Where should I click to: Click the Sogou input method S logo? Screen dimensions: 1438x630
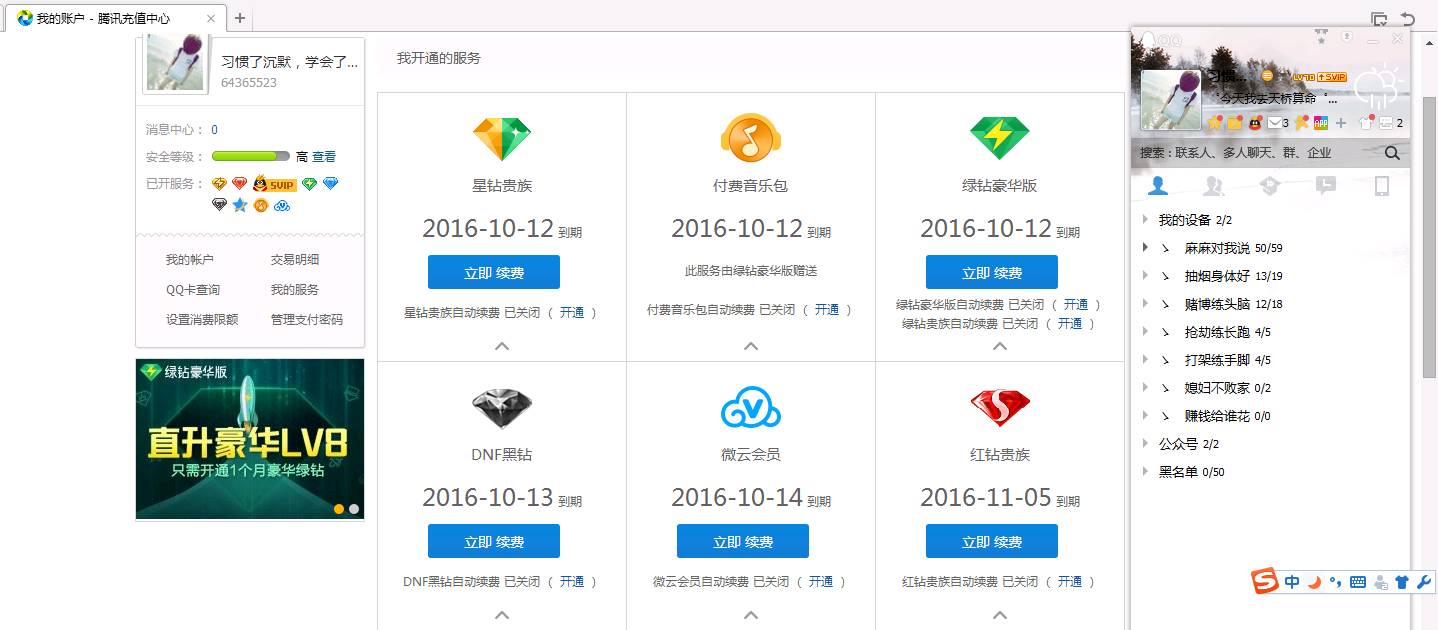point(1265,581)
